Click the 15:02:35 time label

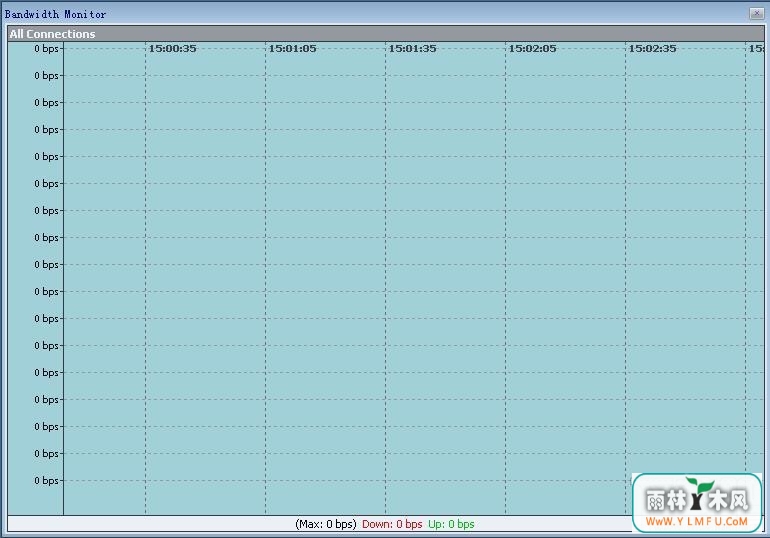[653, 49]
